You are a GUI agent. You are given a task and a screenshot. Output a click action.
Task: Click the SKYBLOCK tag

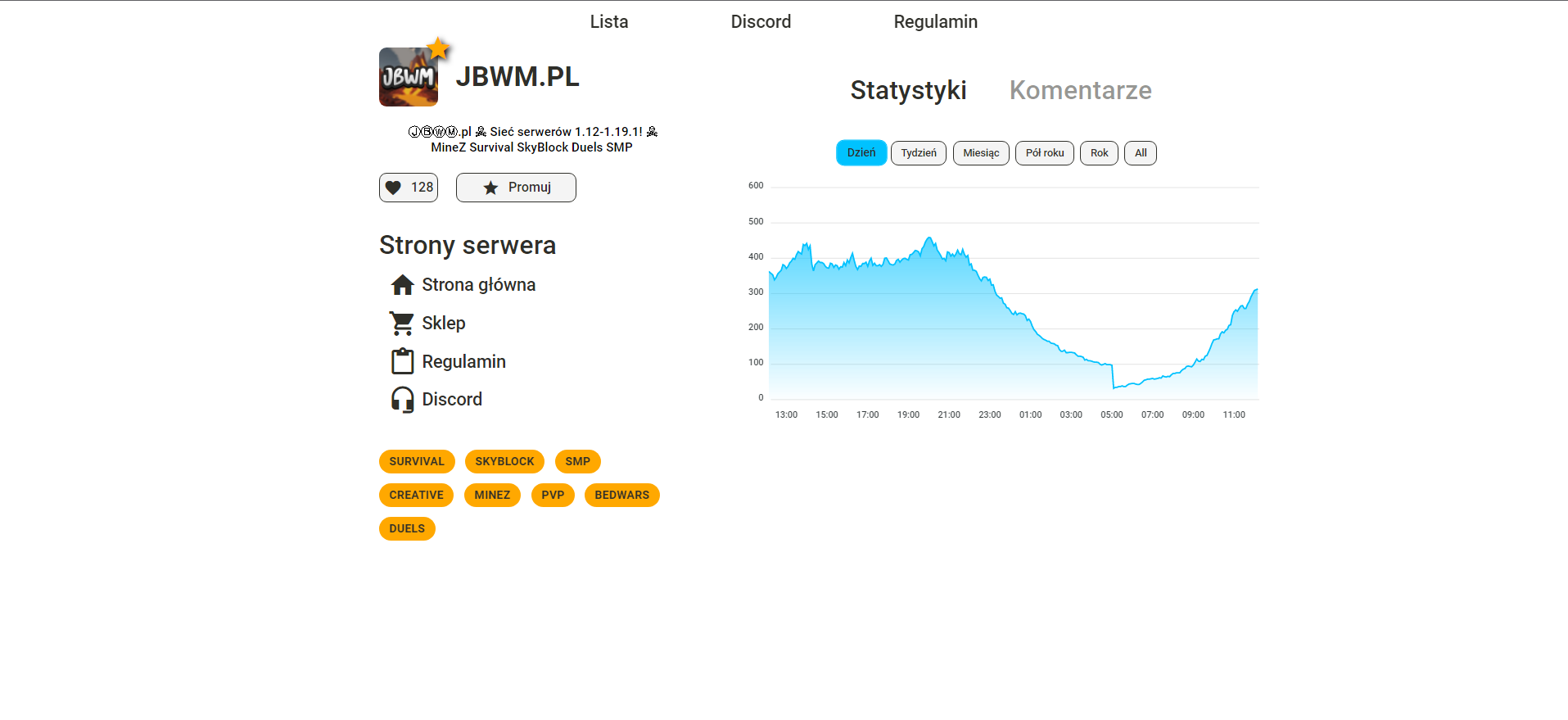pos(504,462)
